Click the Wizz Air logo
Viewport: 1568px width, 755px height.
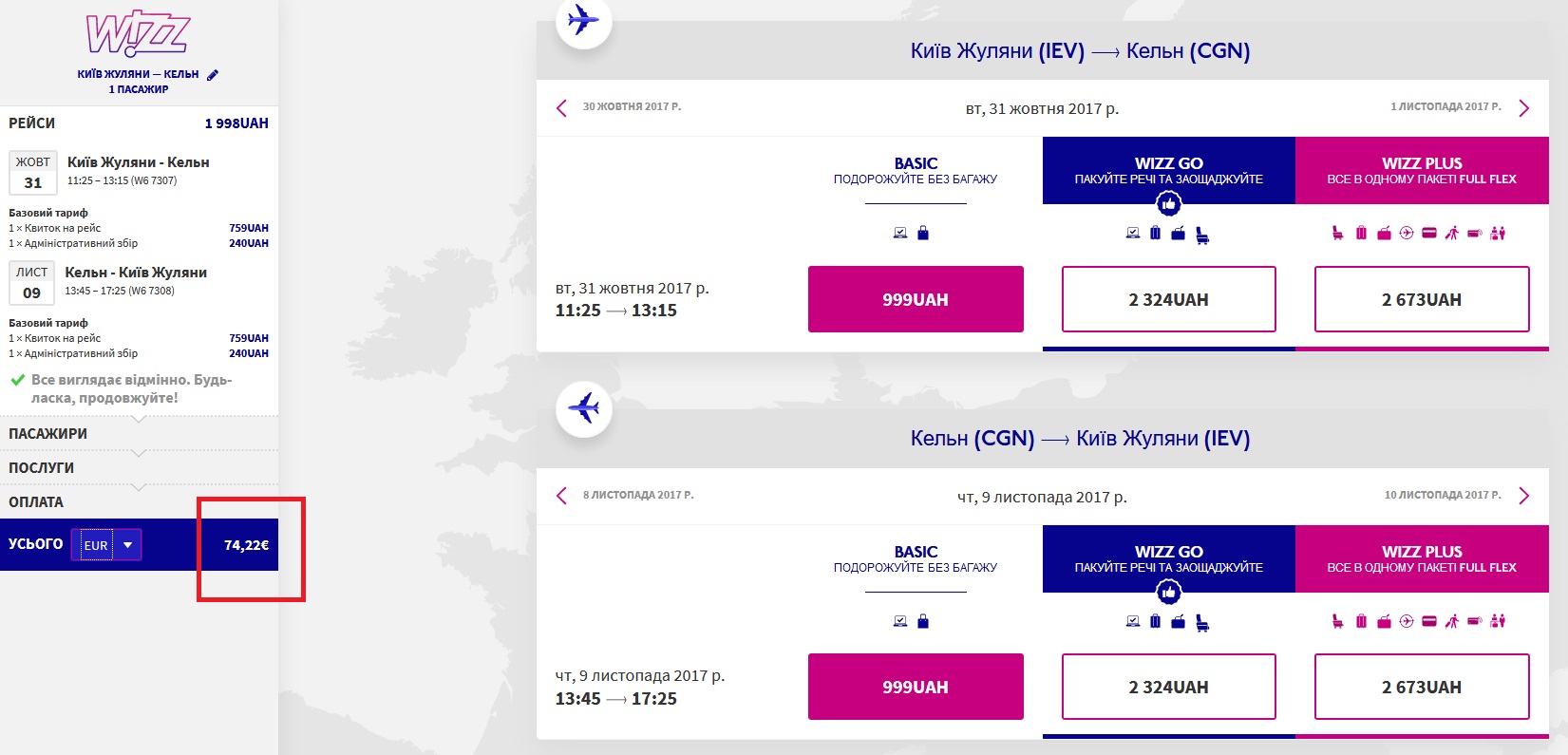pos(138,35)
